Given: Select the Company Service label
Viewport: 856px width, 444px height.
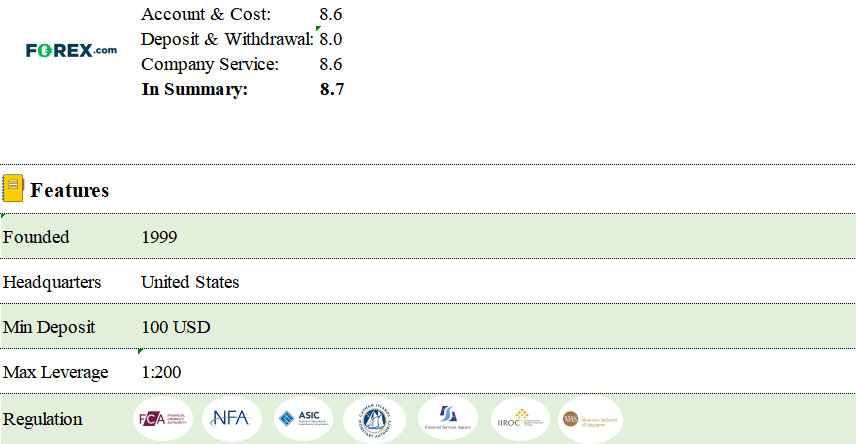Looking at the screenshot, I should point(210,64).
